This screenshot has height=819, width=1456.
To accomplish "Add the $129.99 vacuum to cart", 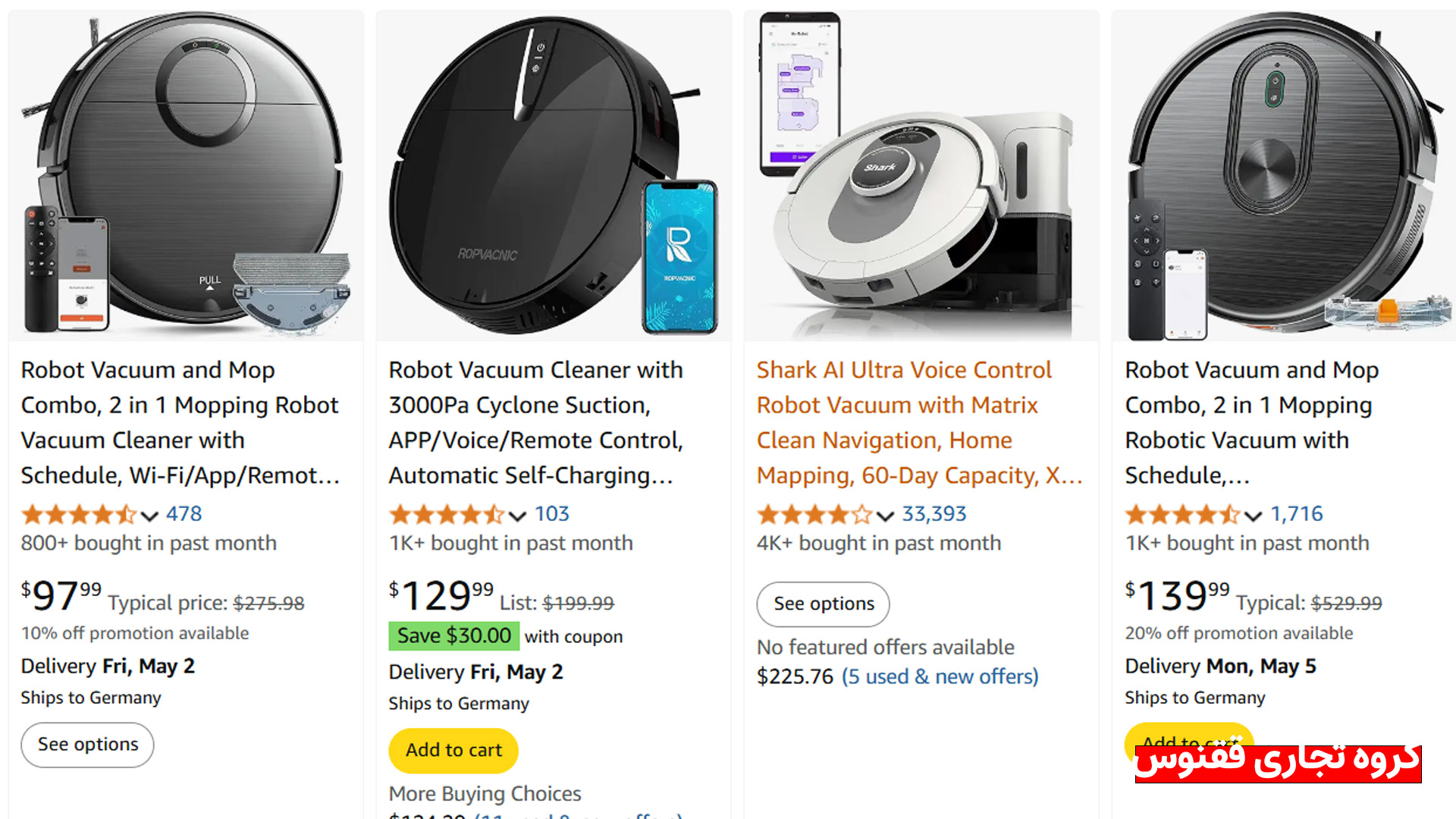I will pos(453,750).
